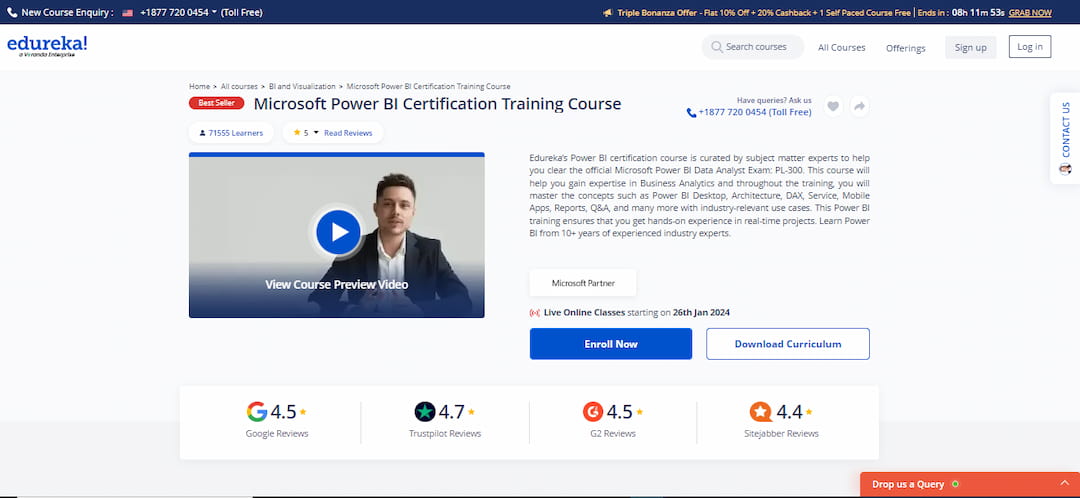The width and height of the screenshot is (1080, 498).
Task: Click the US flag icon in top bar
Action: (127, 12)
